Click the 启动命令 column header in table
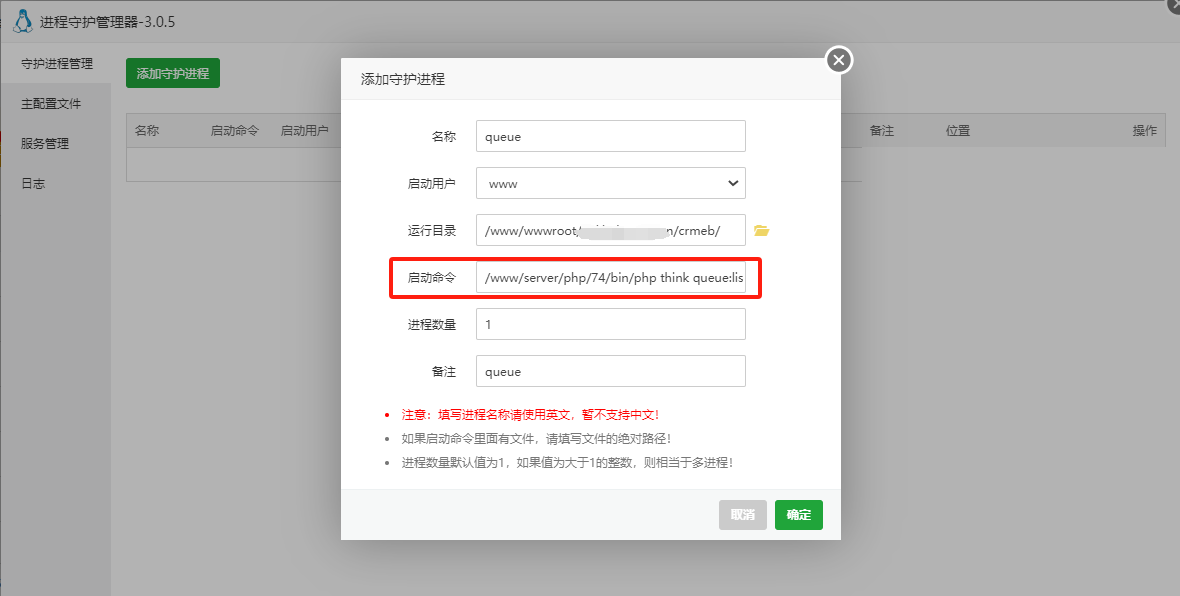 (x=234, y=131)
